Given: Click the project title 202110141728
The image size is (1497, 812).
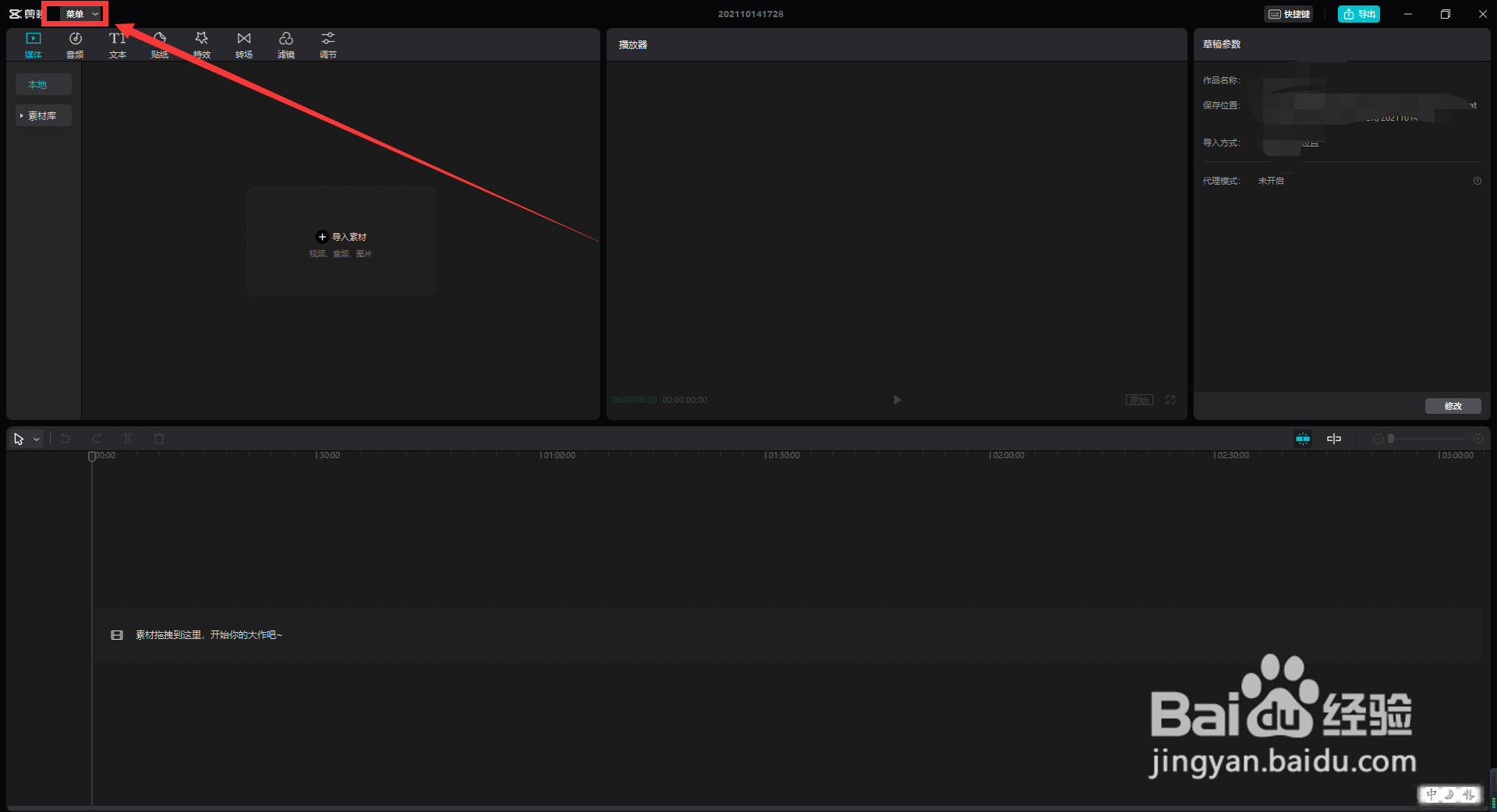Looking at the screenshot, I should pyautogui.click(x=751, y=14).
